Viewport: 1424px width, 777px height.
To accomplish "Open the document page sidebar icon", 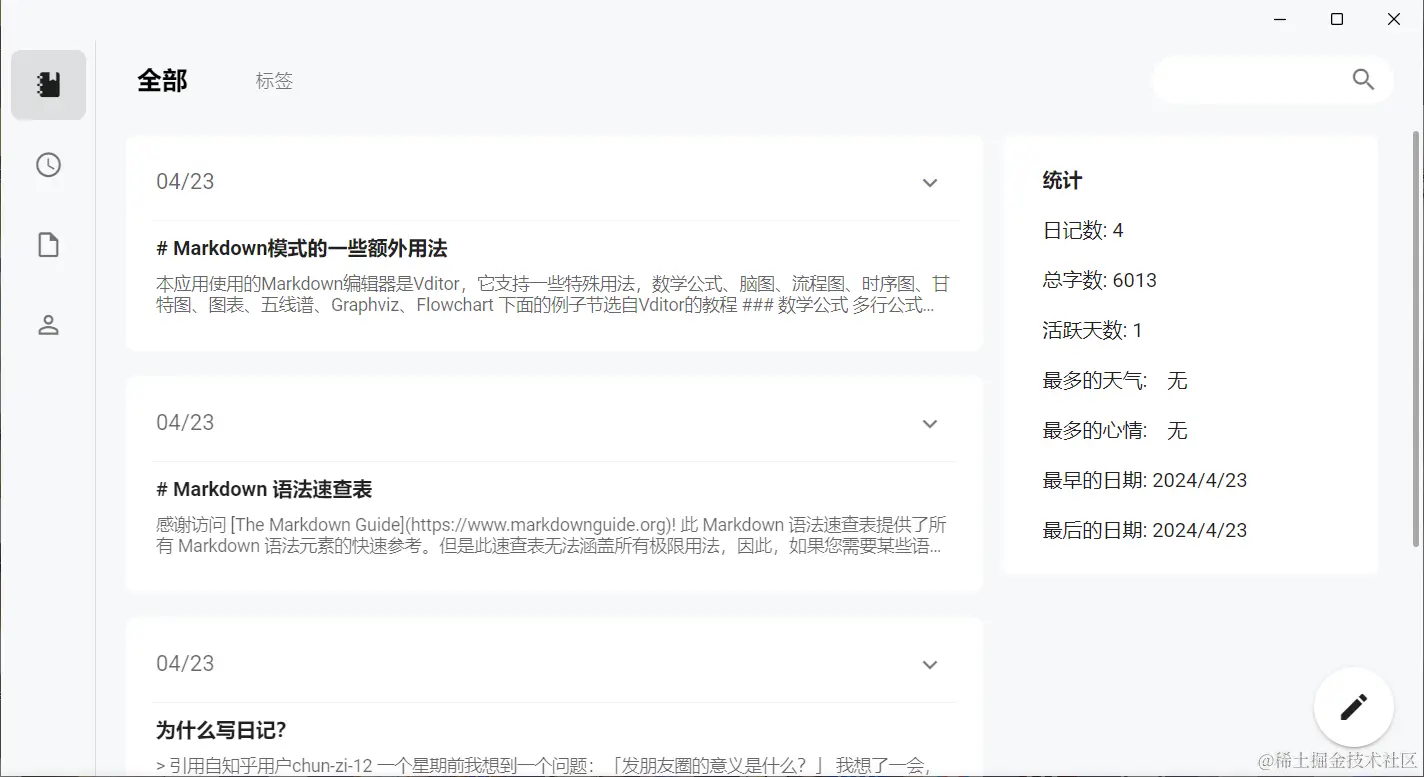I will [x=48, y=245].
